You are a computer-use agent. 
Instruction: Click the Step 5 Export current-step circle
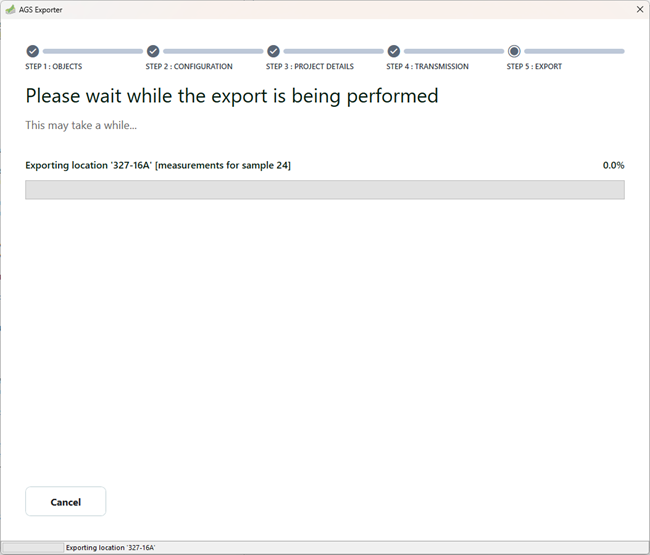pyautogui.click(x=514, y=51)
